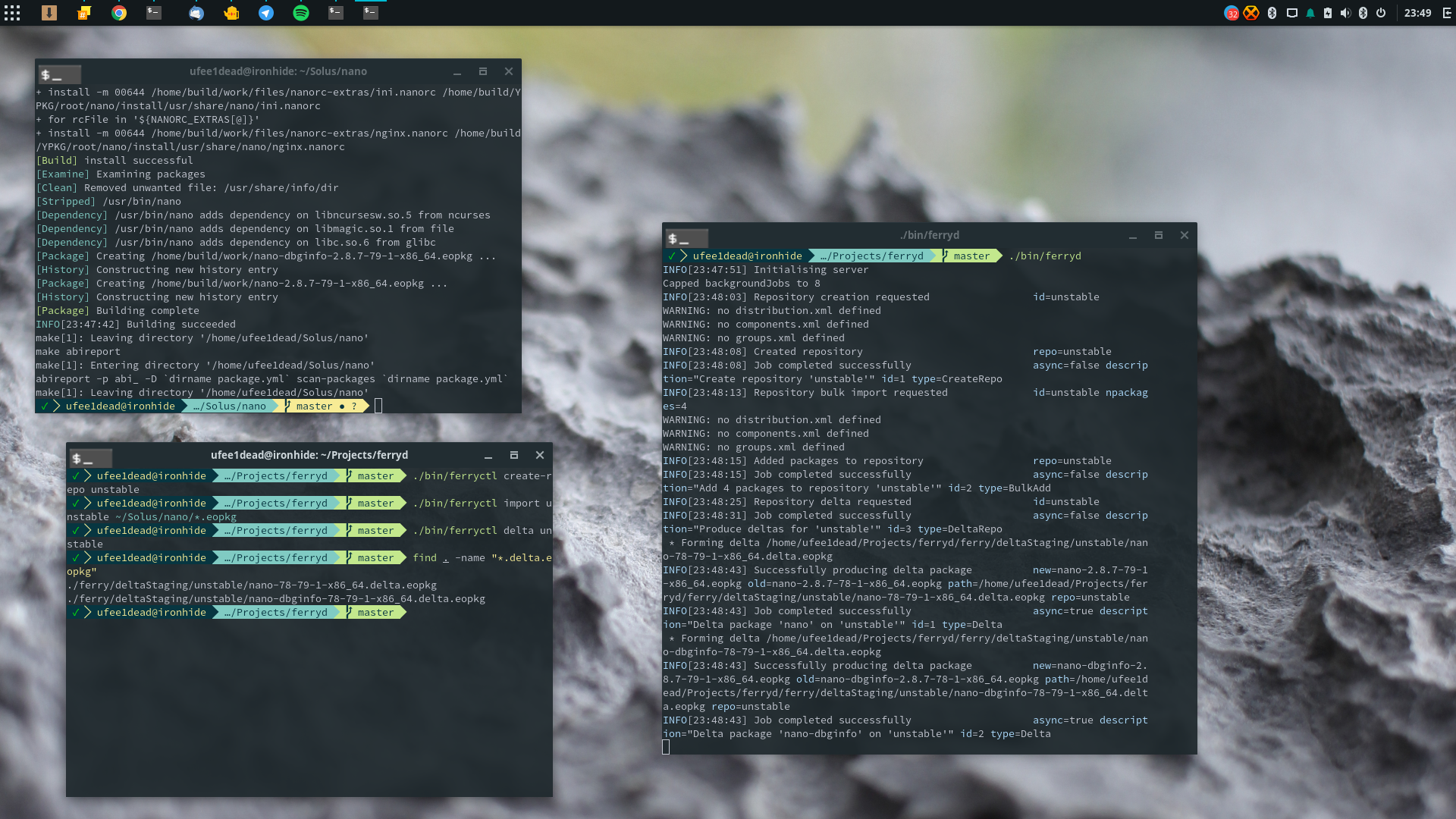This screenshot has height=819, width=1456.
Task: Click '[Clean] Removed unwanted file' line
Action: pyautogui.click(x=187, y=187)
